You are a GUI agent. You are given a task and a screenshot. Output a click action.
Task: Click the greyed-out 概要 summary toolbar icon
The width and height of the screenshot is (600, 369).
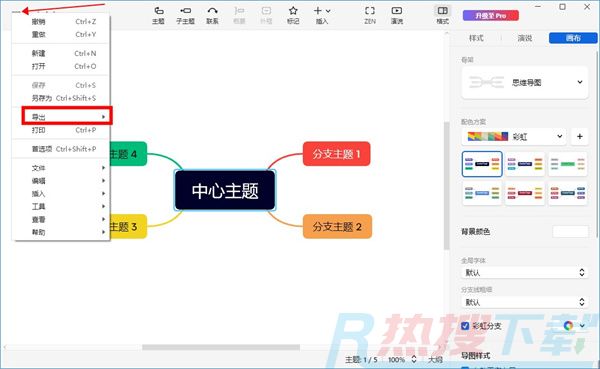pos(239,15)
